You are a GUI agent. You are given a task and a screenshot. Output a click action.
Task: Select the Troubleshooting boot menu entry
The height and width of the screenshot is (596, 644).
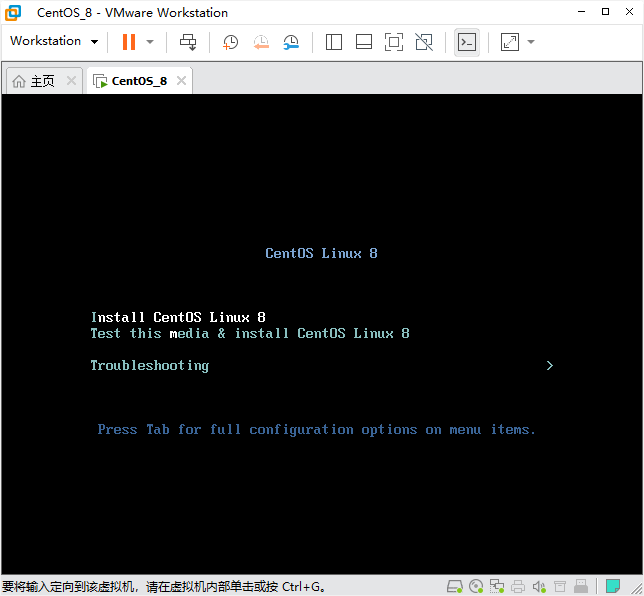(150, 366)
